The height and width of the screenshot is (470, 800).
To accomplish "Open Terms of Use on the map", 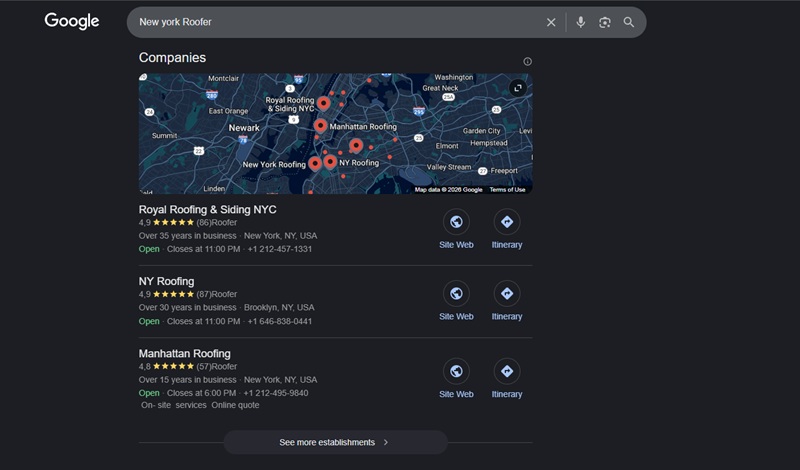I will (x=507, y=190).
